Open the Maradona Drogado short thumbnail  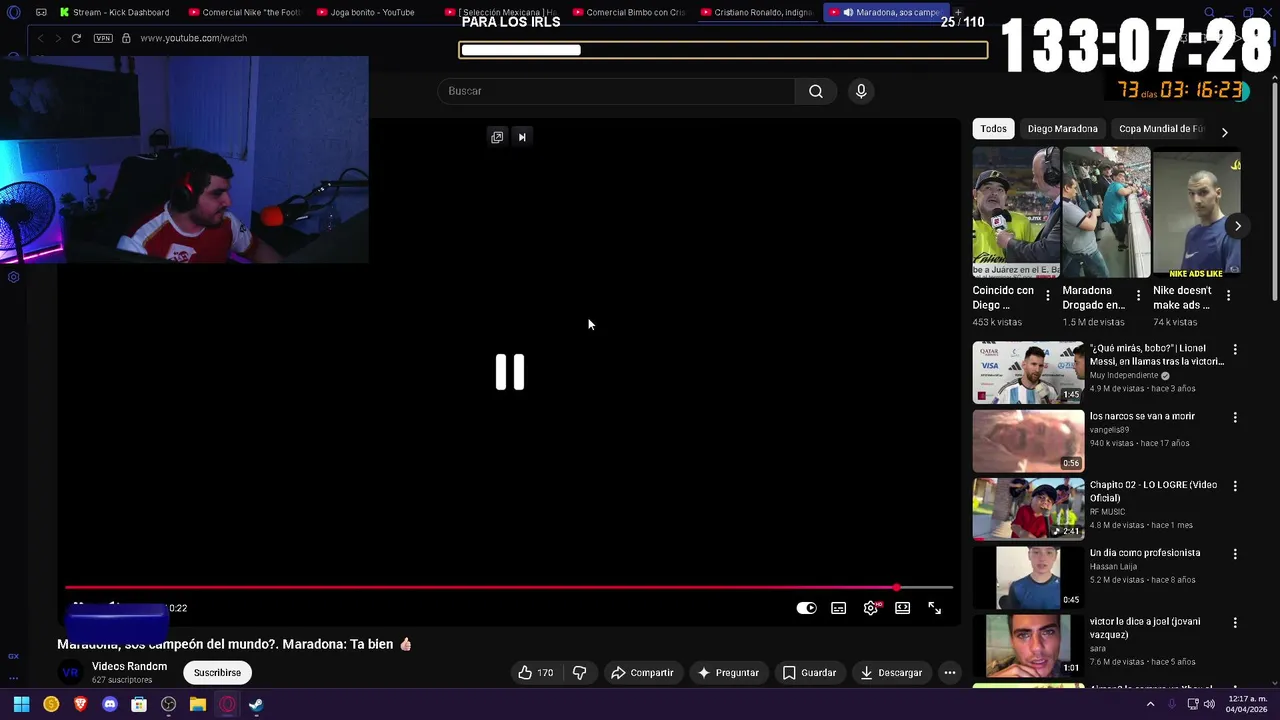click(x=1106, y=212)
